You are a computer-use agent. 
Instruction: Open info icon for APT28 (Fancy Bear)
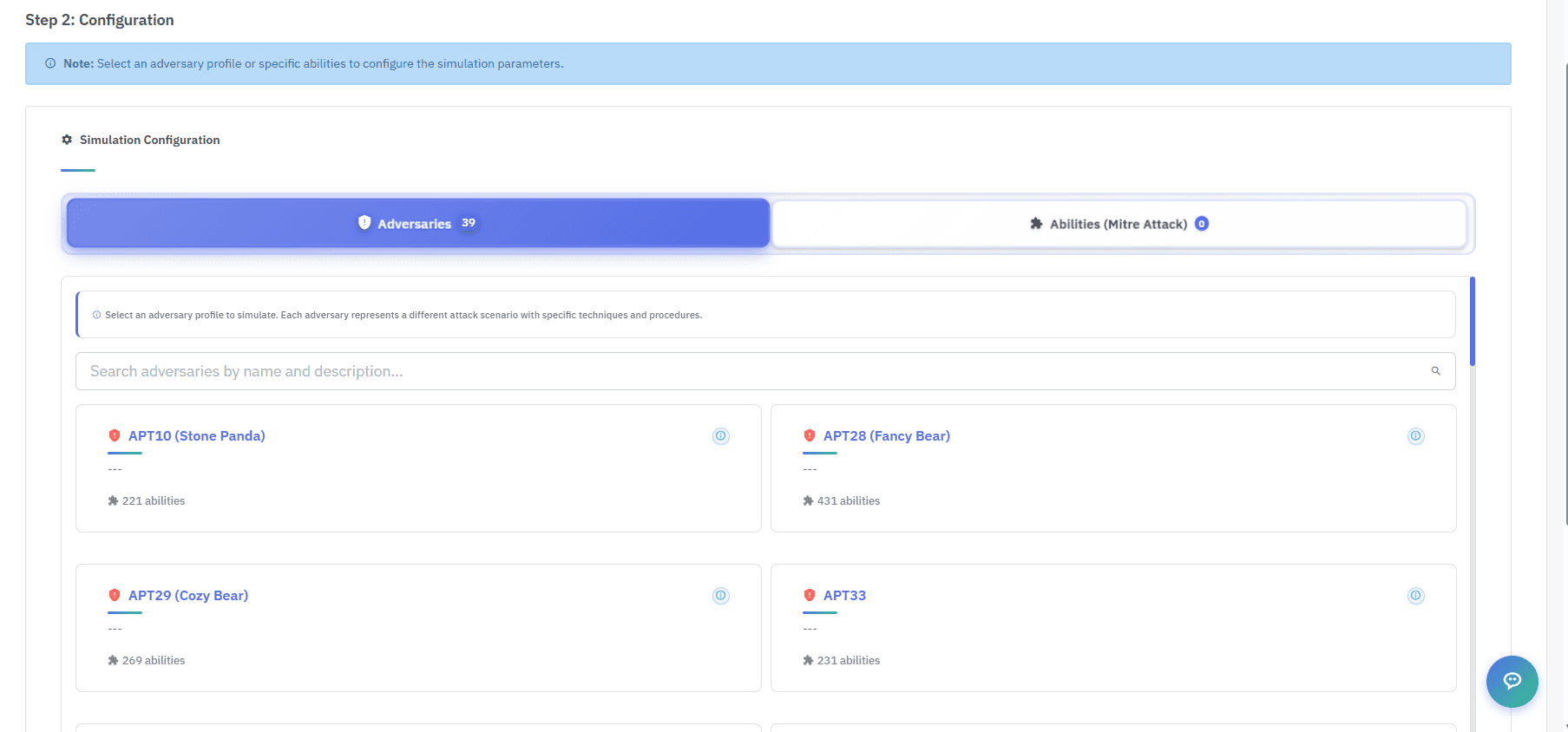point(1416,436)
